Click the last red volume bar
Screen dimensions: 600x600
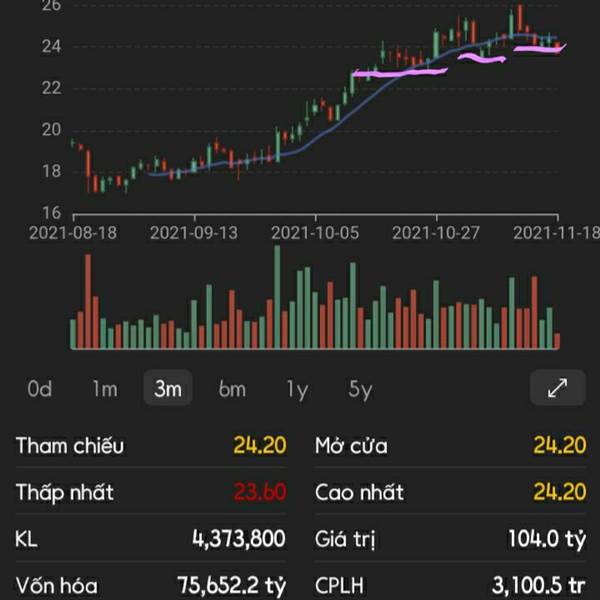point(557,341)
